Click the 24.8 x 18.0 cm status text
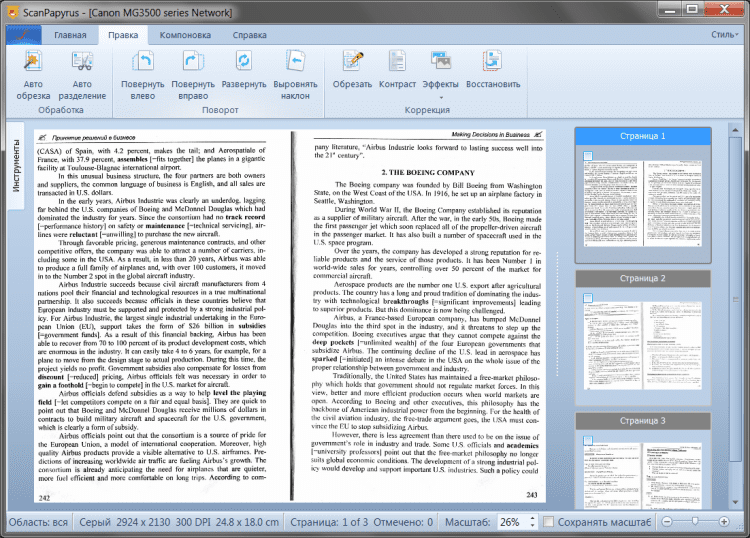 (247, 522)
